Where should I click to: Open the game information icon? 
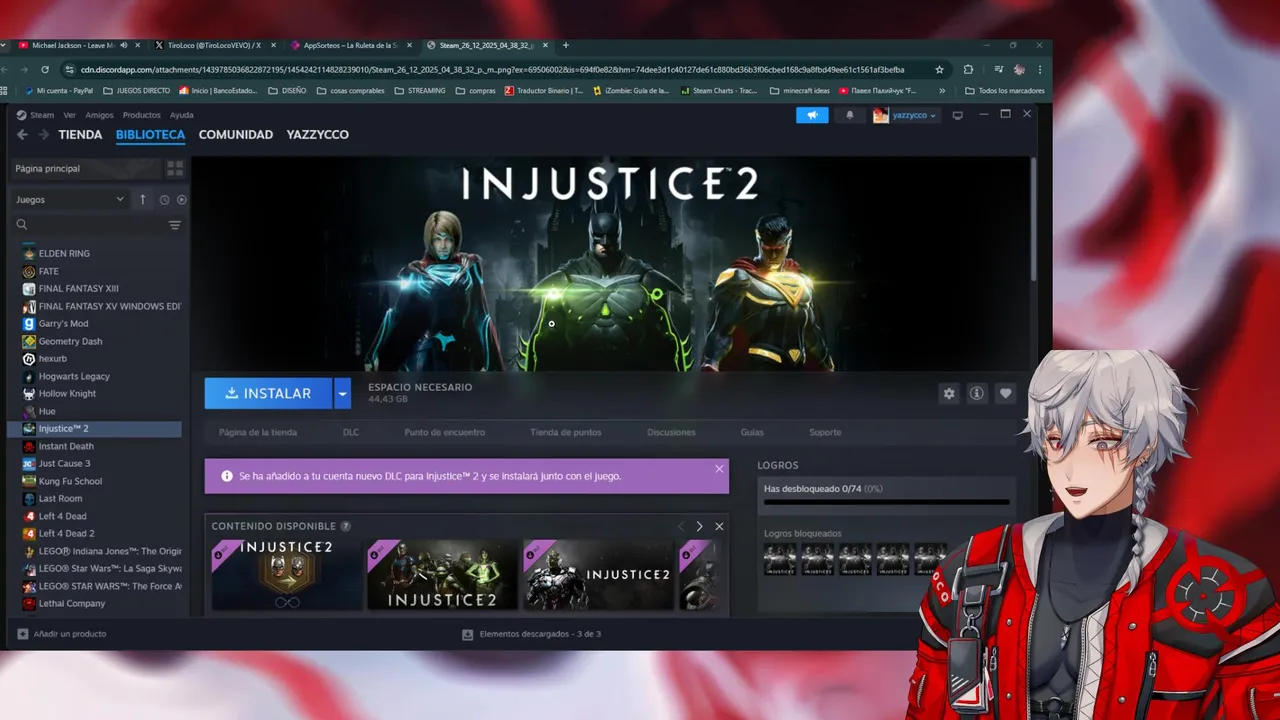coord(977,394)
